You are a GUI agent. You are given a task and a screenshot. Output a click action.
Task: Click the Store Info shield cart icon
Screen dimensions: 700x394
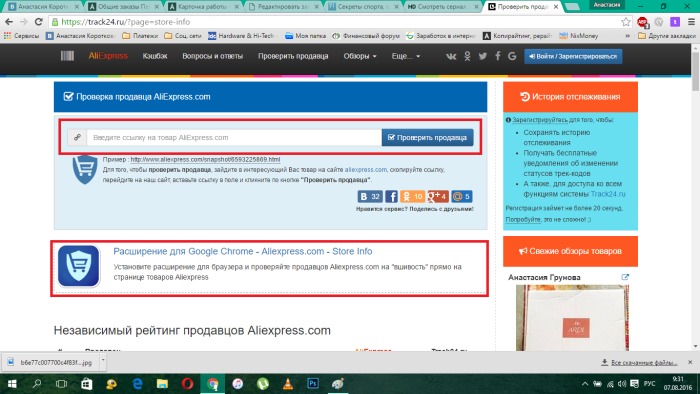(79, 266)
